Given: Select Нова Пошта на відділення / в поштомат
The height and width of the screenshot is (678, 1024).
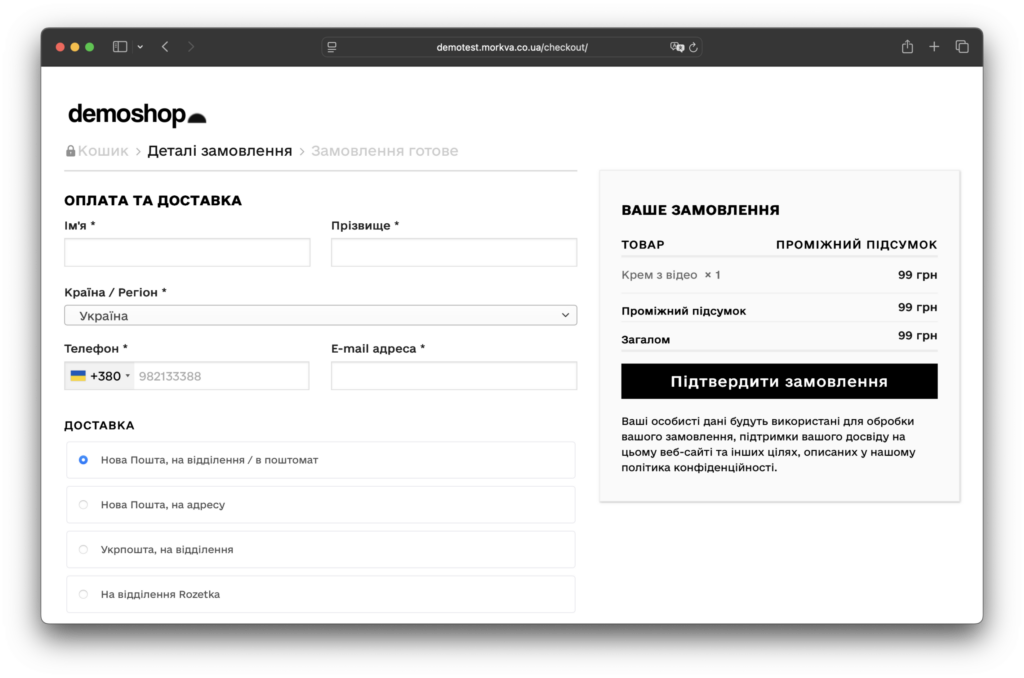Looking at the screenshot, I should click(321, 460).
